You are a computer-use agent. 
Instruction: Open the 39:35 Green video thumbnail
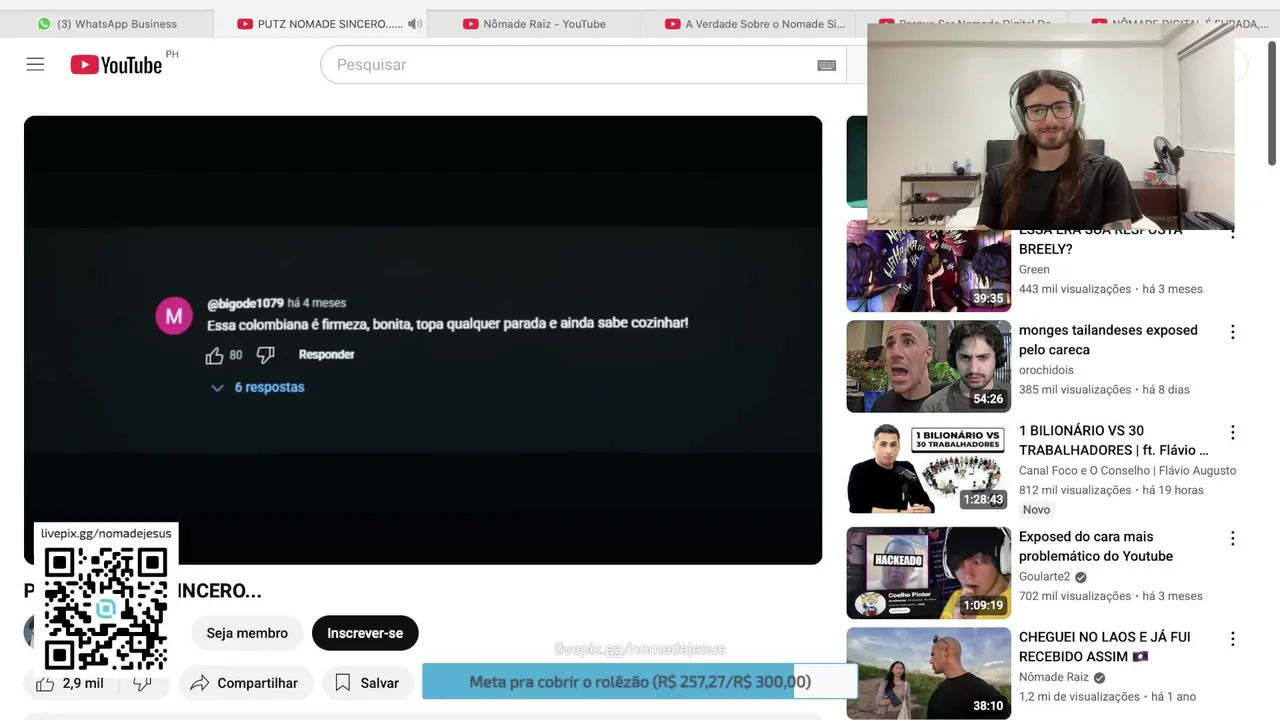pos(928,267)
